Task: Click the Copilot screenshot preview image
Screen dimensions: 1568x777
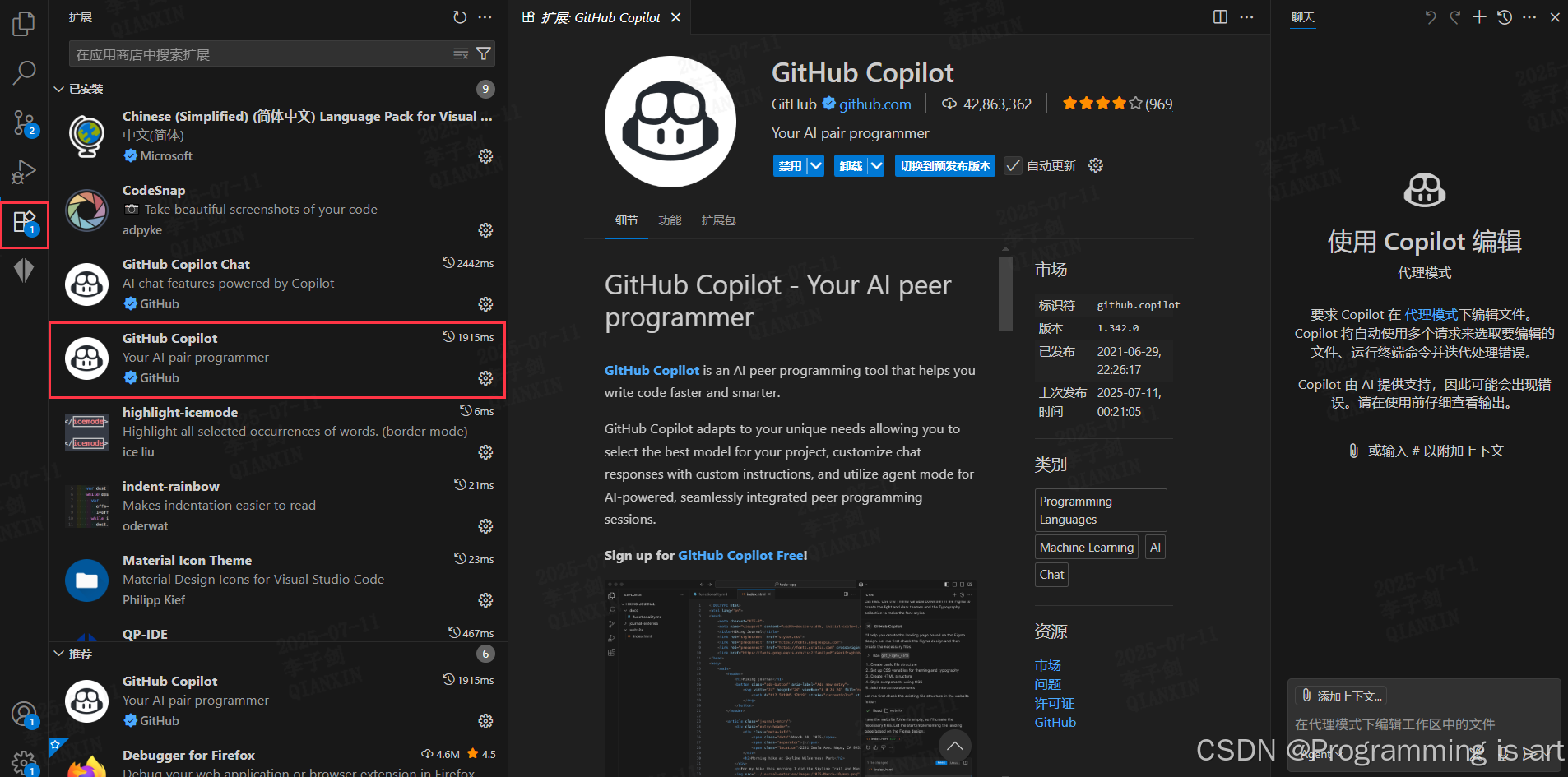Action: pyautogui.click(x=789, y=678)
